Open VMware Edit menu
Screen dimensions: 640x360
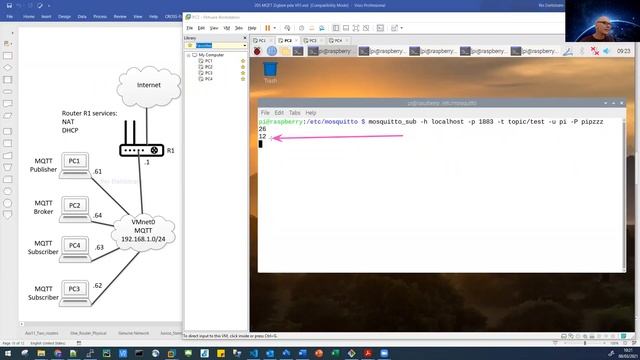click(201, 28)
